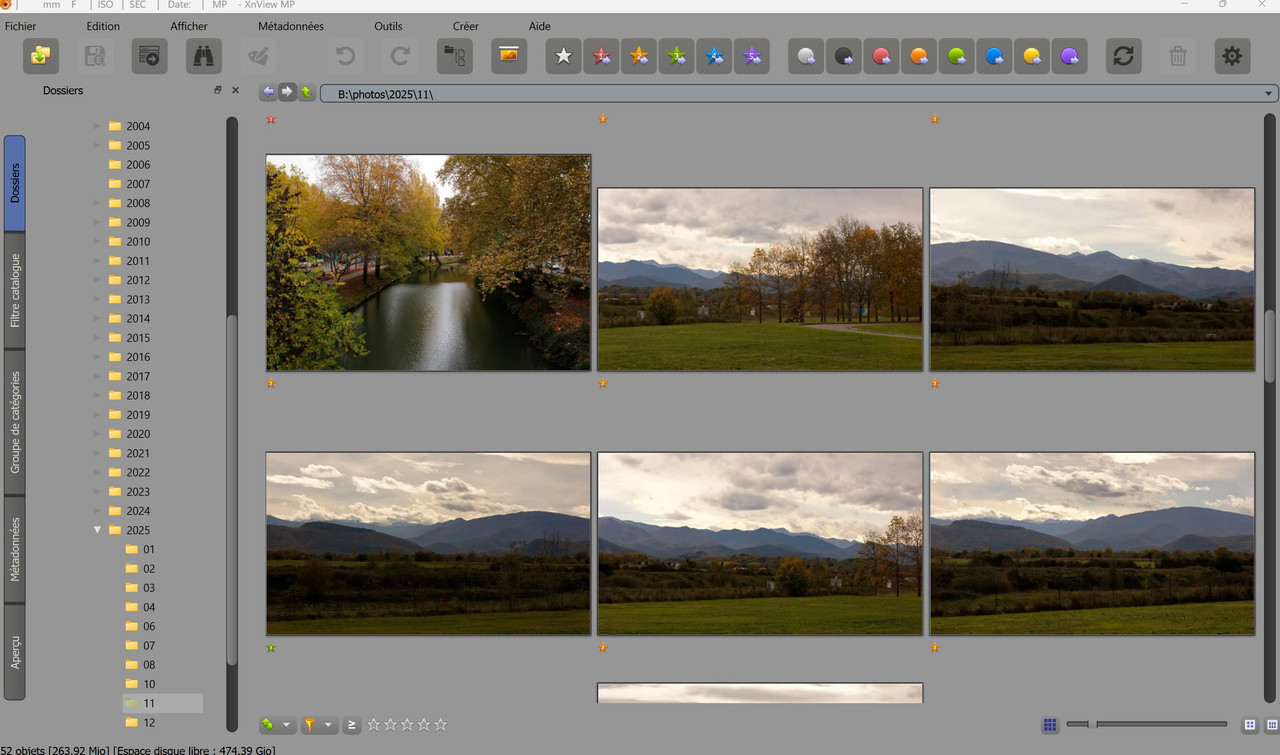
Task: Select the autumn canal photo thumbnail
Action: coord(428,262)
